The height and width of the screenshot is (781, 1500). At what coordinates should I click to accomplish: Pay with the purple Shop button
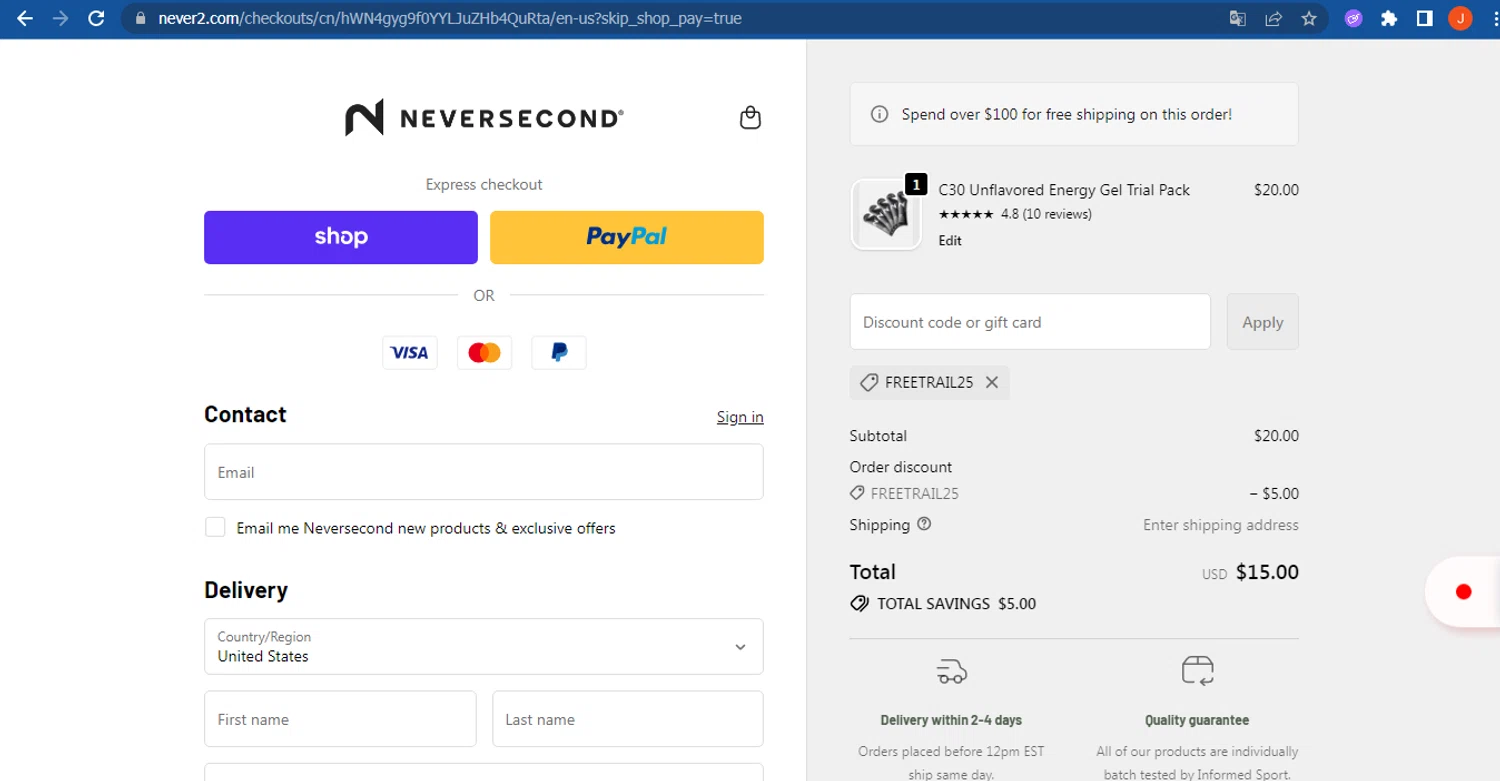[341, 237]
